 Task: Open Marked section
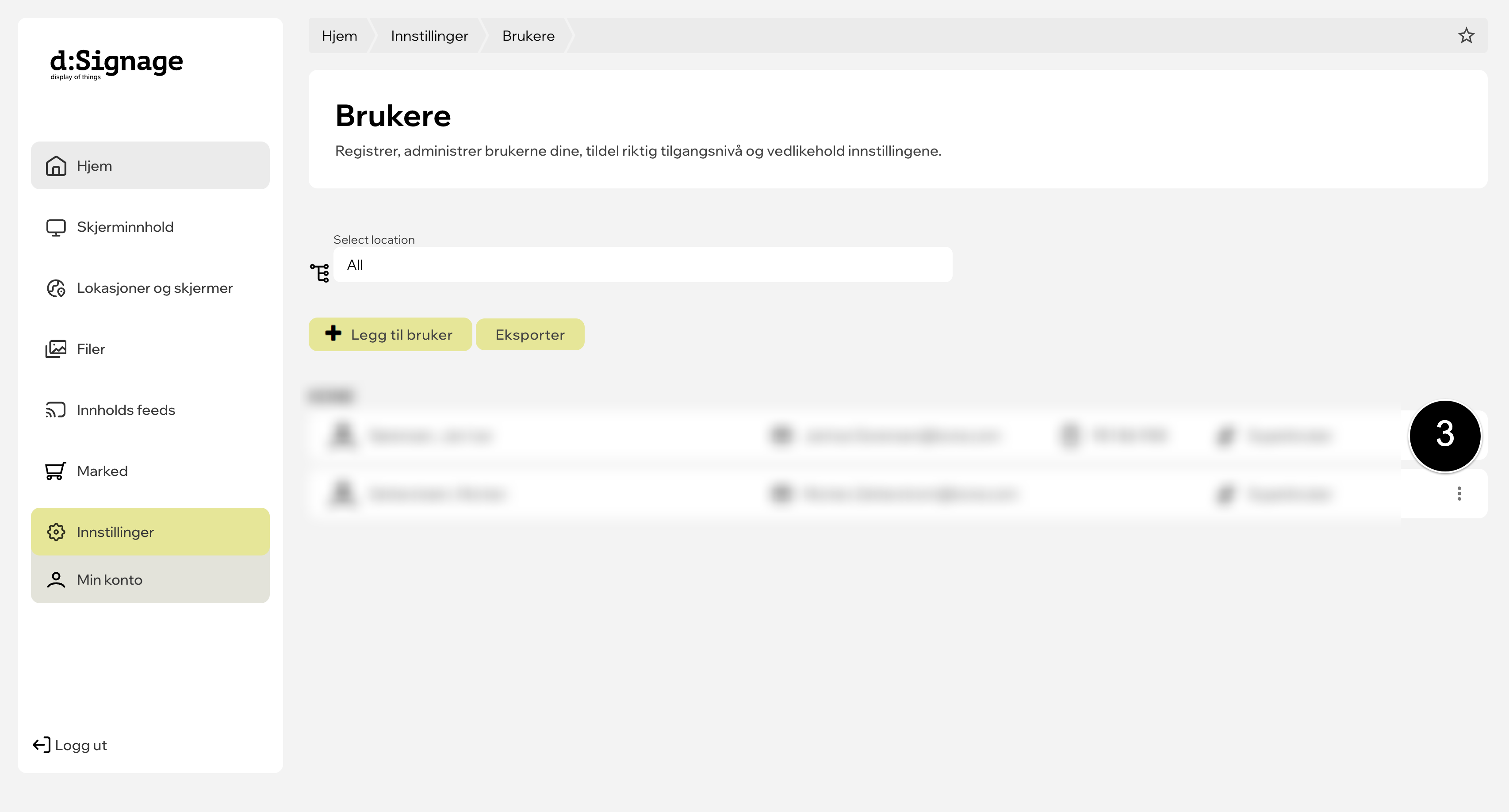tap(150, 471)
